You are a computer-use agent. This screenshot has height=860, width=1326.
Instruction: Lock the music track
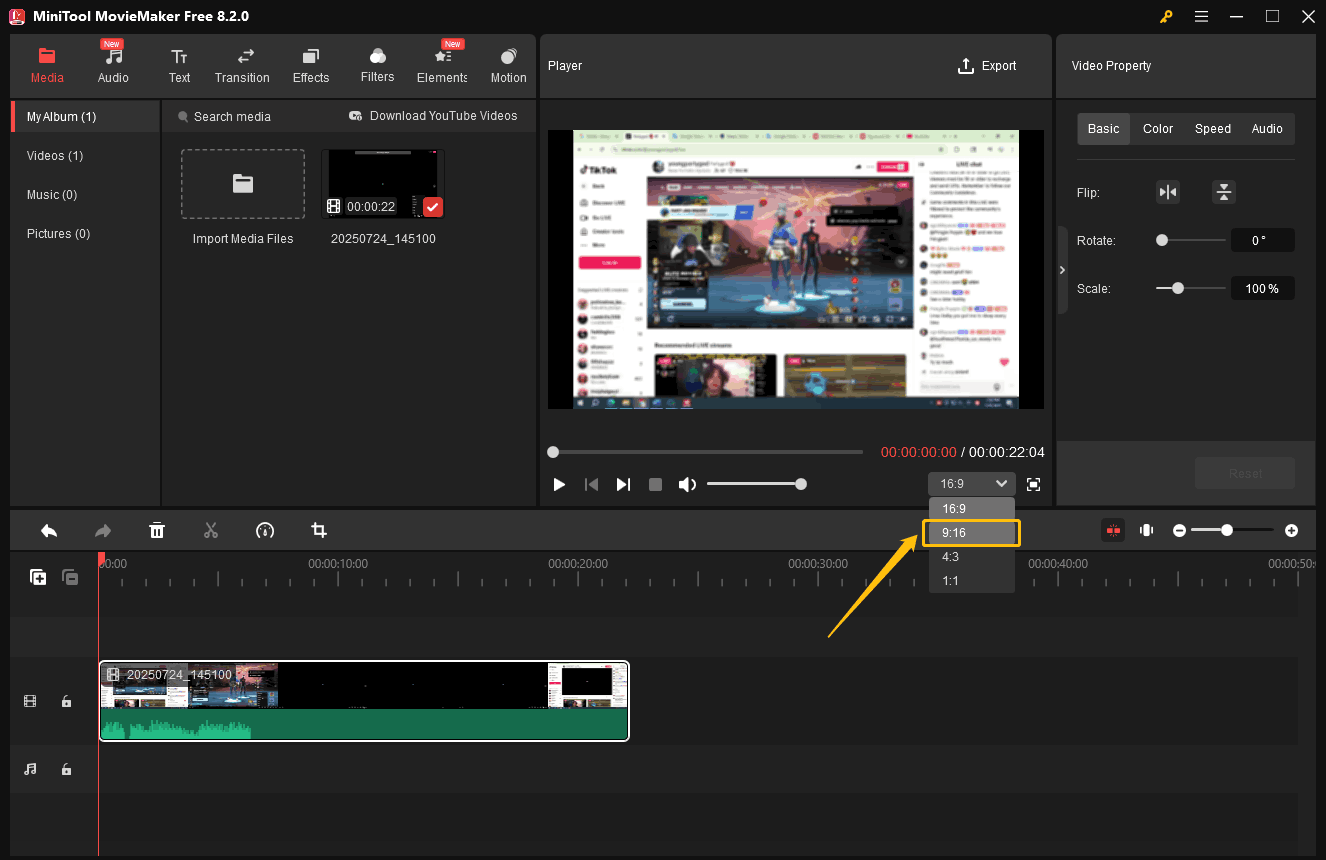pyautogui.click(x=66, y=769)
